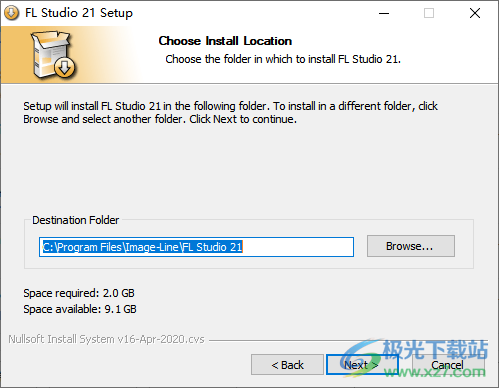Click the Jiguang download site watermark logo text
The height and width of the screenshot is (388, 499).
tap(435, 350)
